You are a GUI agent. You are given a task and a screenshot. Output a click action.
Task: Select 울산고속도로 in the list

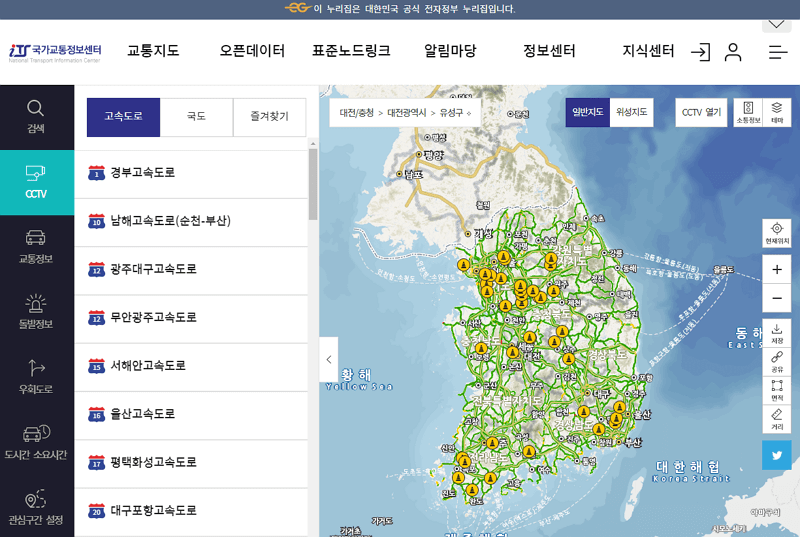pyautogui.click(x=191, y=415)
